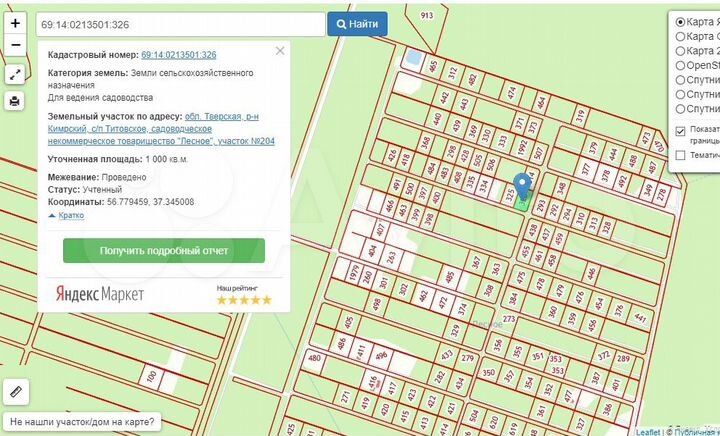Select the third Спутник radio option
The height and width of the screenshot is (436, 720).
pos(681,109)
